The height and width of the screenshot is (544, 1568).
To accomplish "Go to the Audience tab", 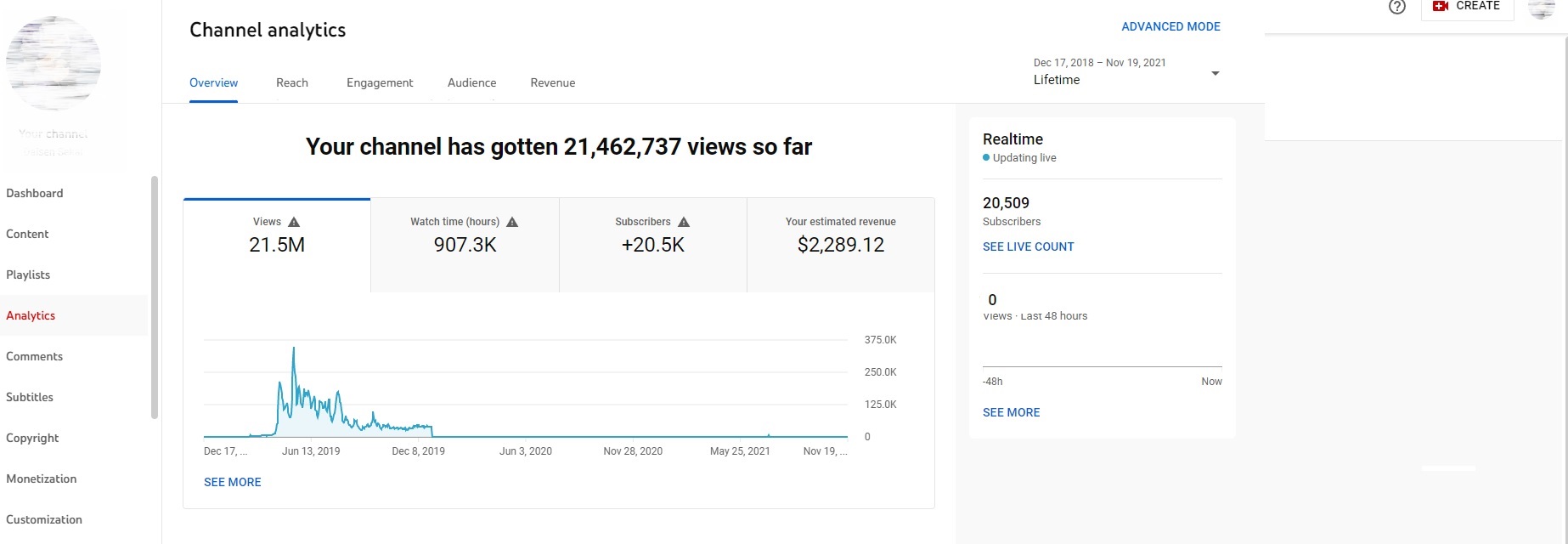I will (x=471, y=82).
